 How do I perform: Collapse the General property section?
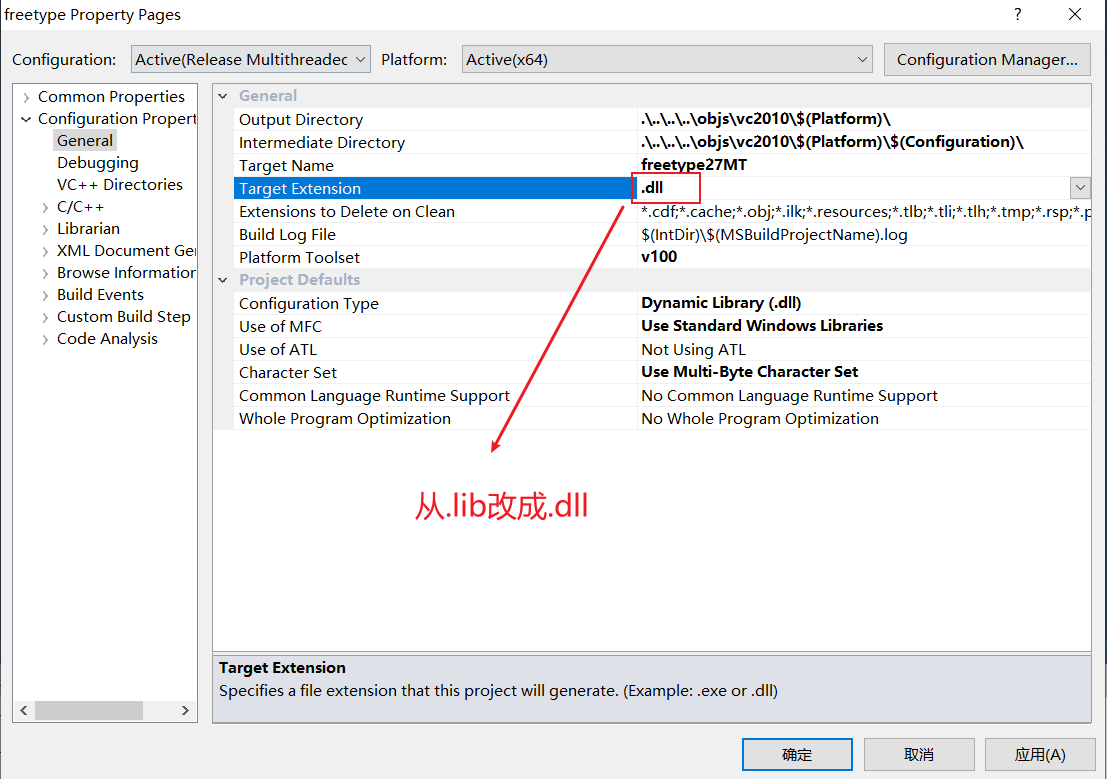tap(224, 96)
